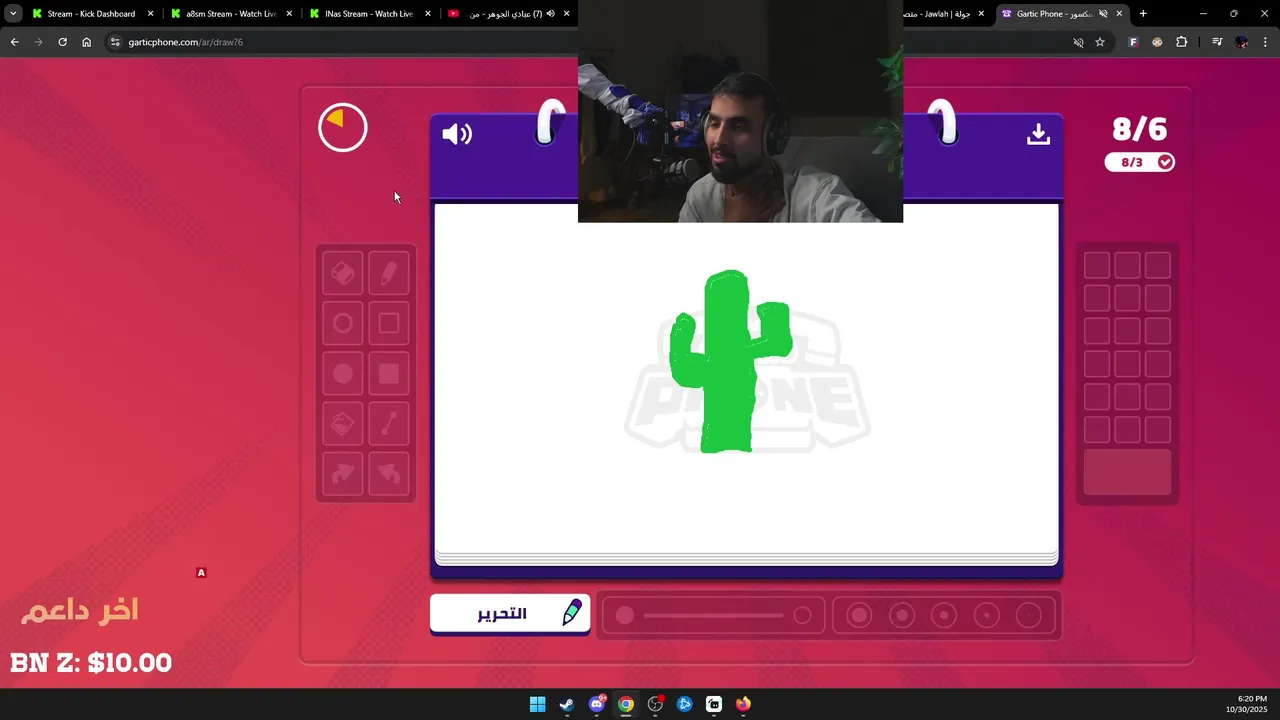The height and width of the screenshot is (720, 1280).
Task: Select the hollow rectangle shape tool
Action: (x=389, y=323)
